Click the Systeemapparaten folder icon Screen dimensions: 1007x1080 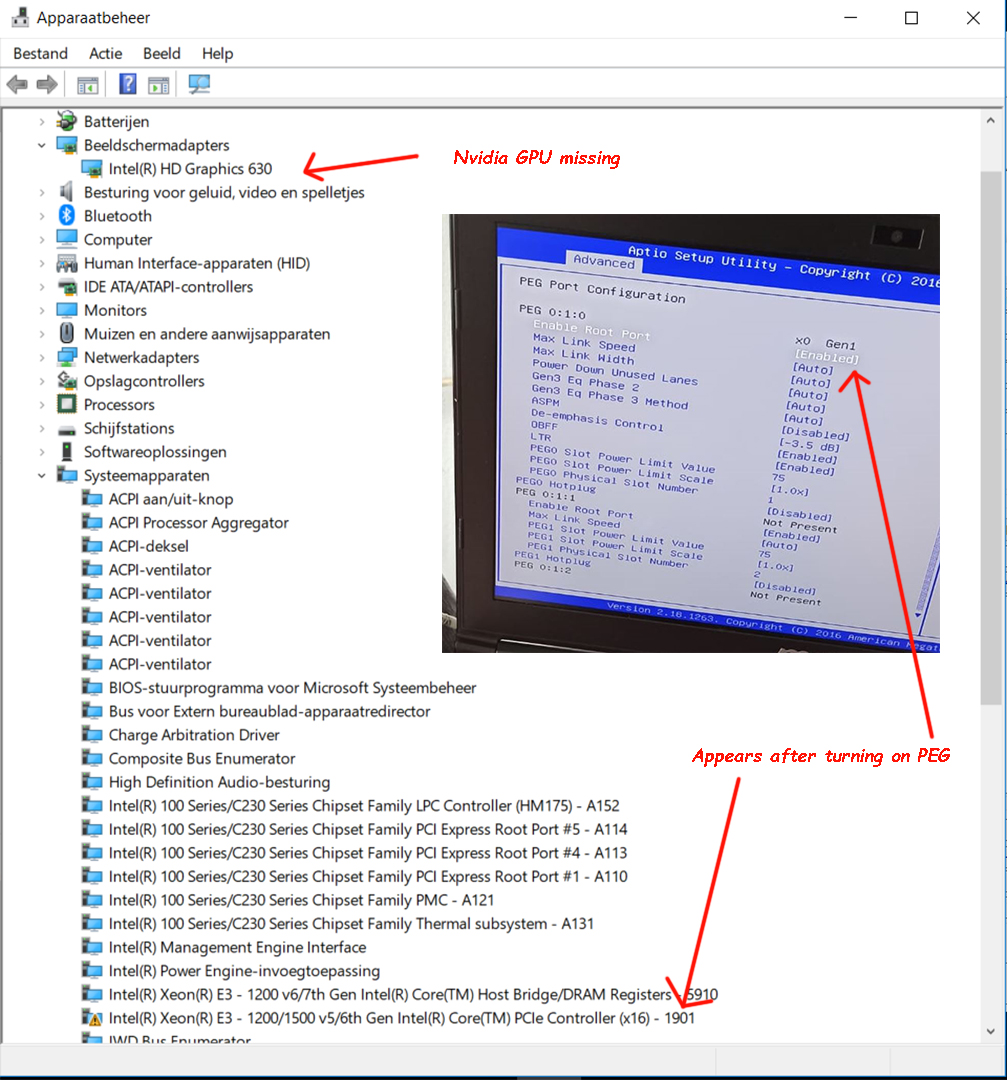click(67, 475)
